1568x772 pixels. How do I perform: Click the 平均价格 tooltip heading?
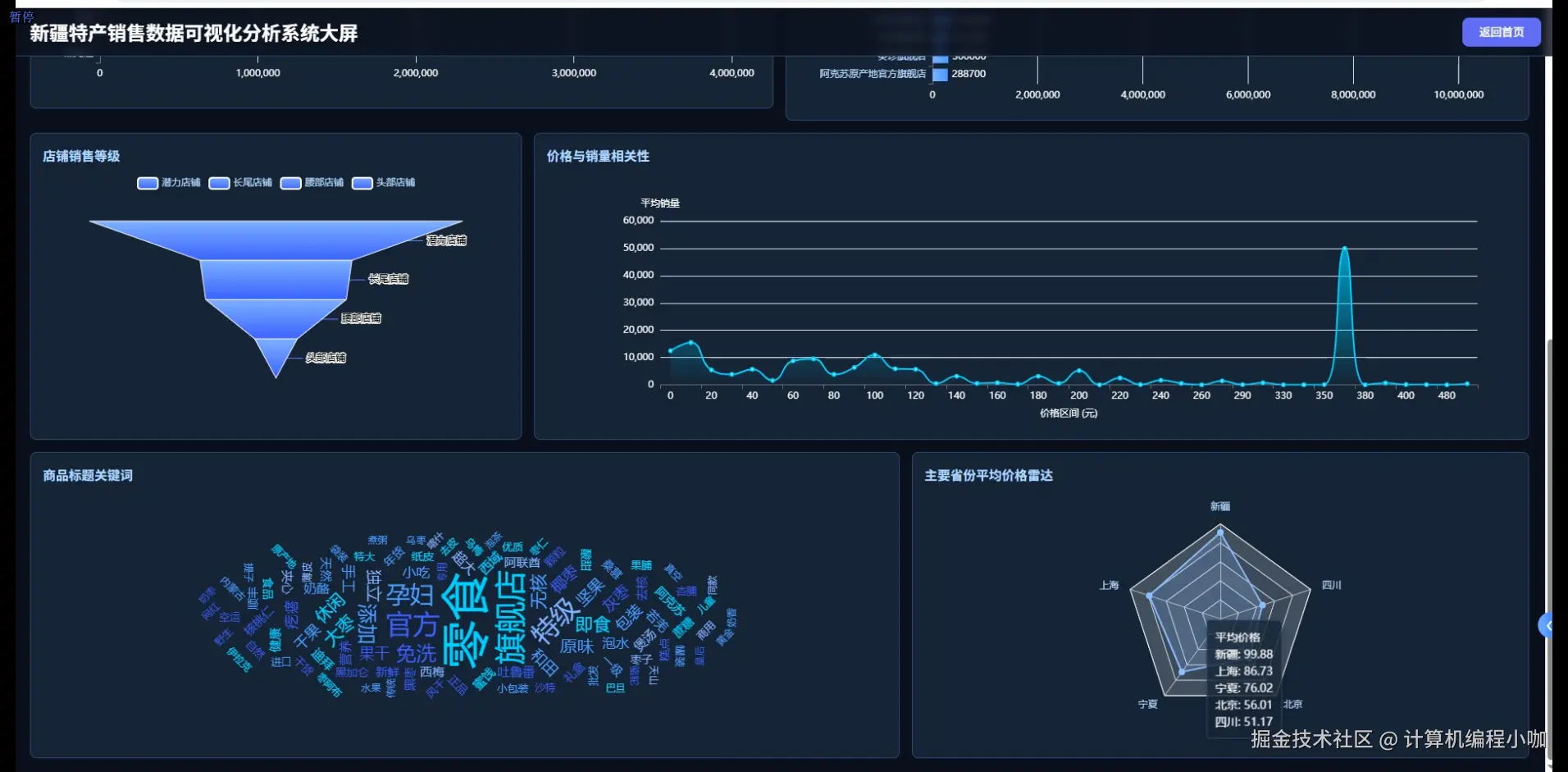tap(1238, 637)
